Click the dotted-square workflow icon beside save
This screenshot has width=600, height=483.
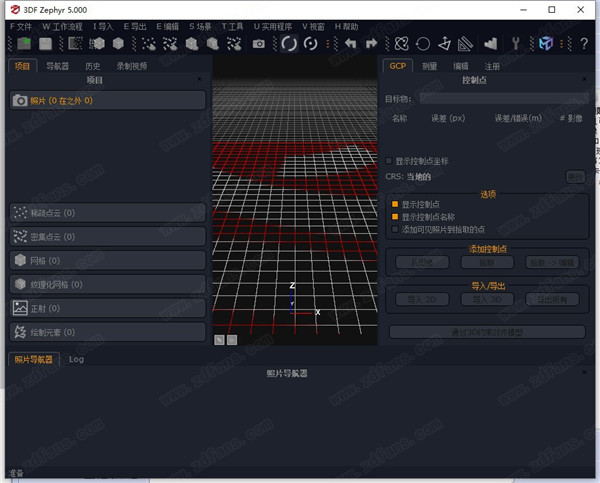(x=75, y=43)
